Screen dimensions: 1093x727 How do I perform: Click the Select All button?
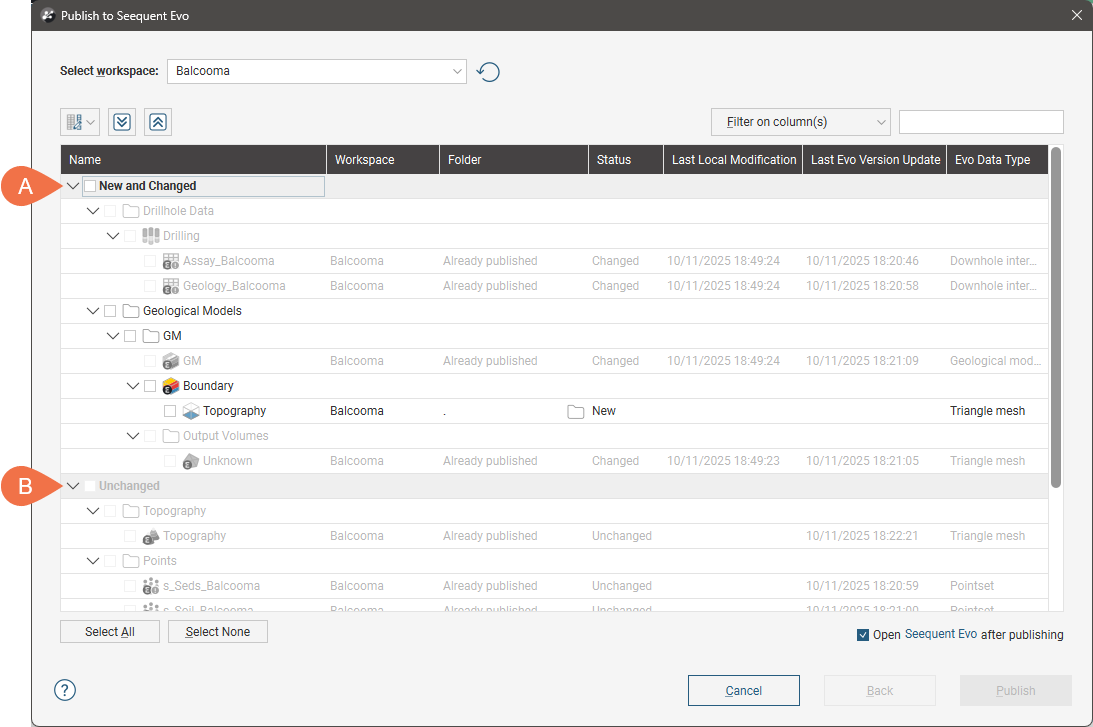click(x=110, y=632)
